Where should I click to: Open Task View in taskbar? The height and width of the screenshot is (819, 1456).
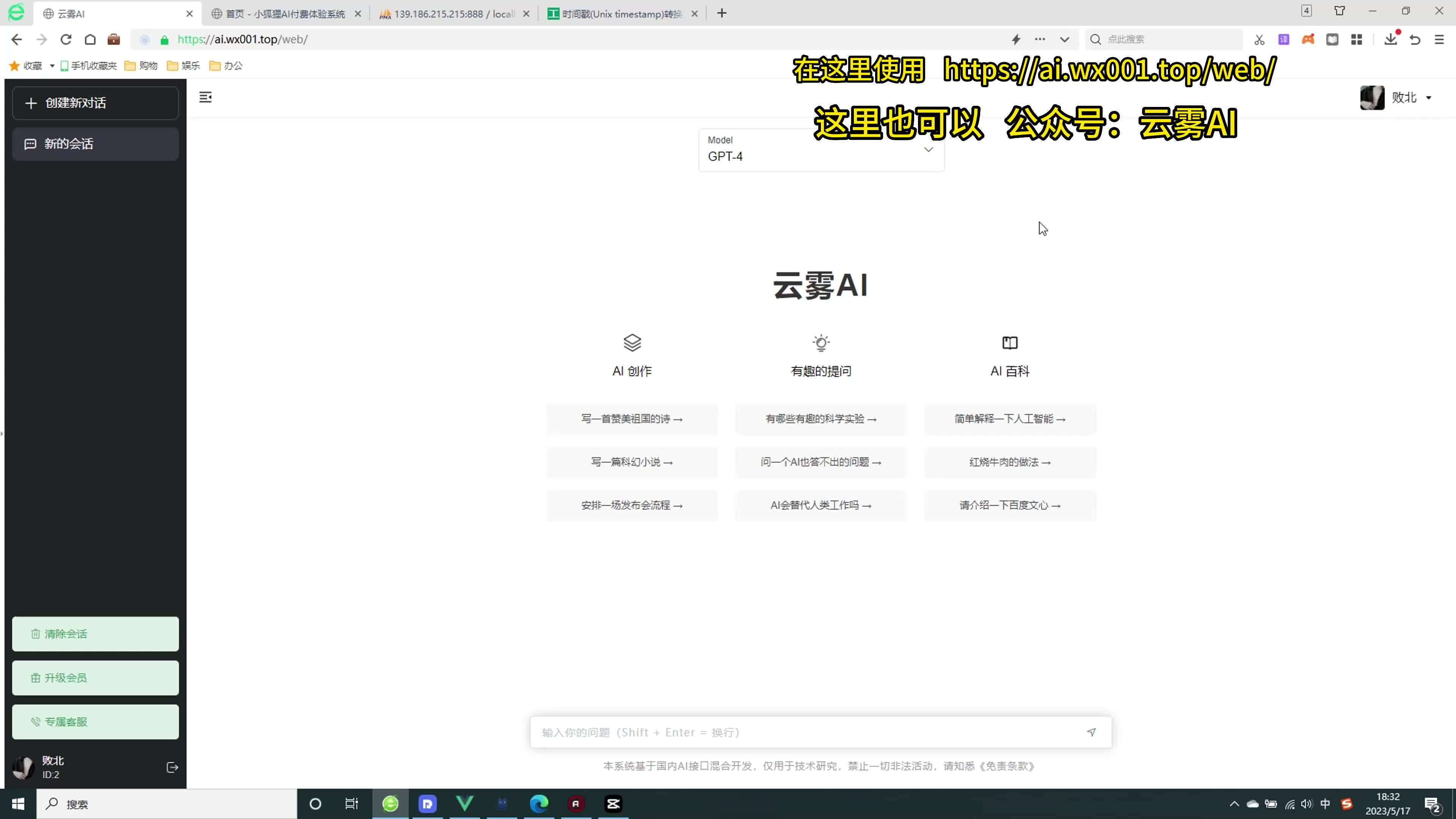tap(351, 804)
